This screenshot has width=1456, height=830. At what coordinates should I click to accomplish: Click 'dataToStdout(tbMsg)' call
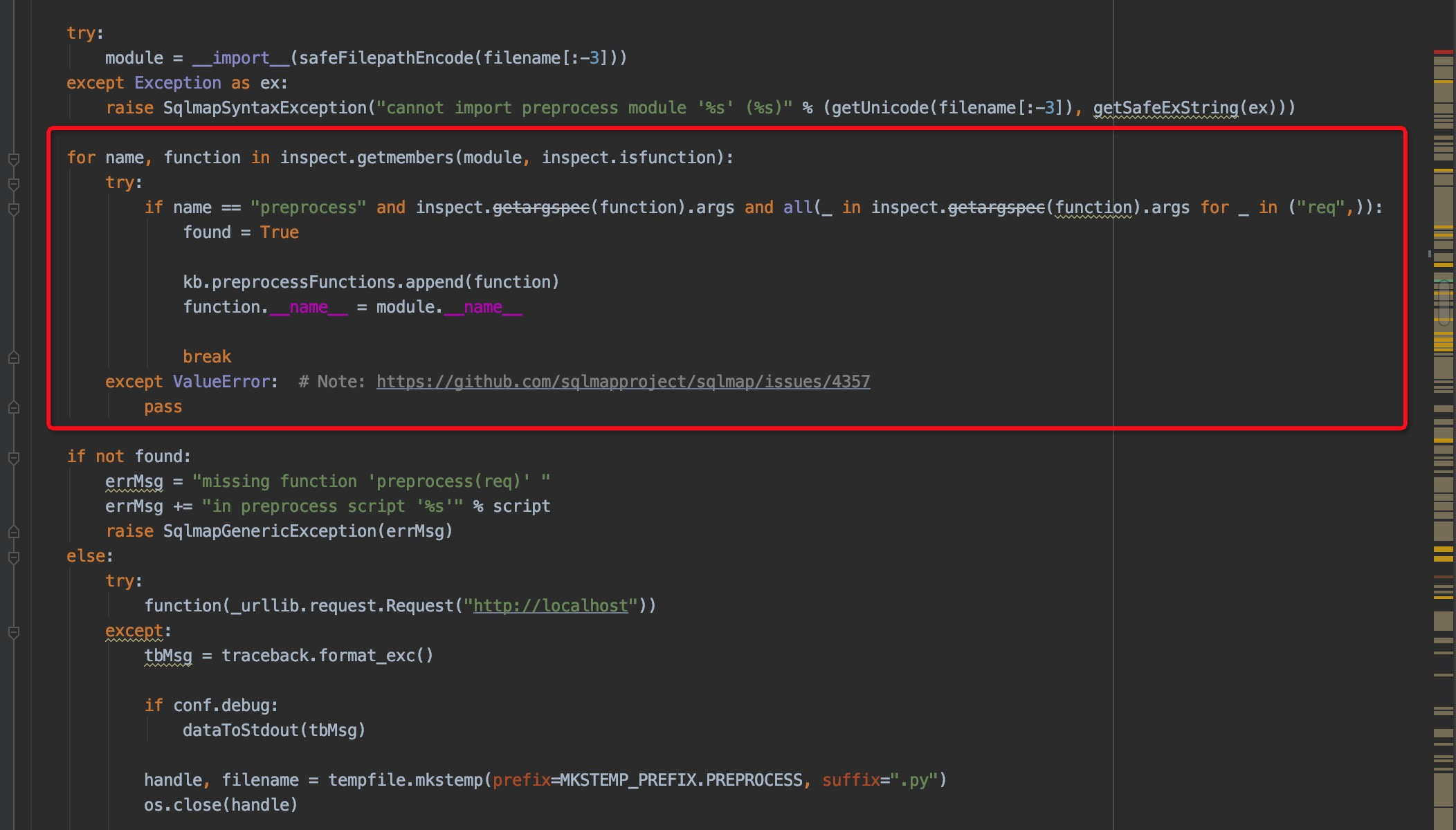coord(274,730)
